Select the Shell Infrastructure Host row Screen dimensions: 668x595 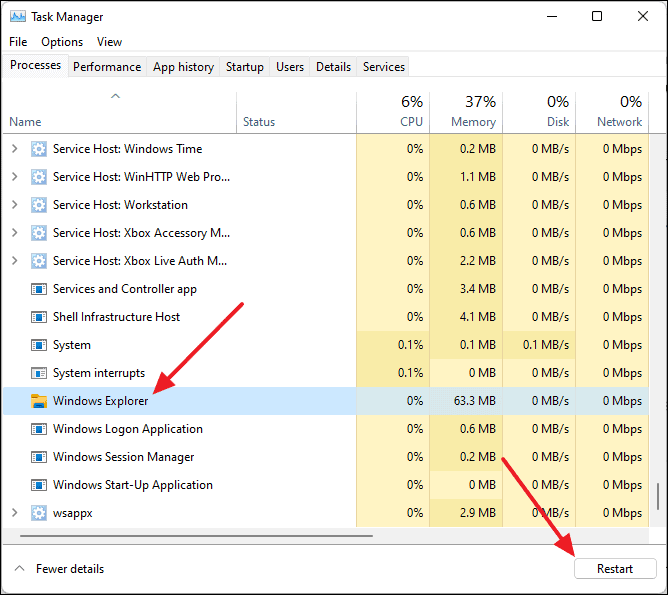click(326, 317)
